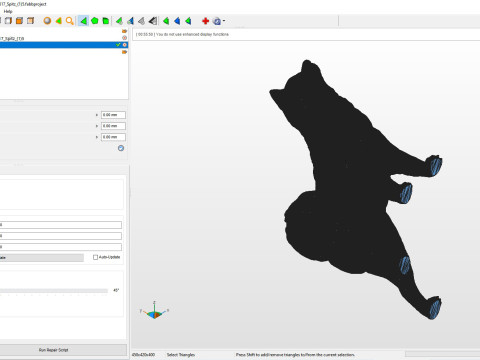The height and width of the screenshot is (360, 480).
Task: Click green checkmark on highlighted tree row
Action: [118, 45]
